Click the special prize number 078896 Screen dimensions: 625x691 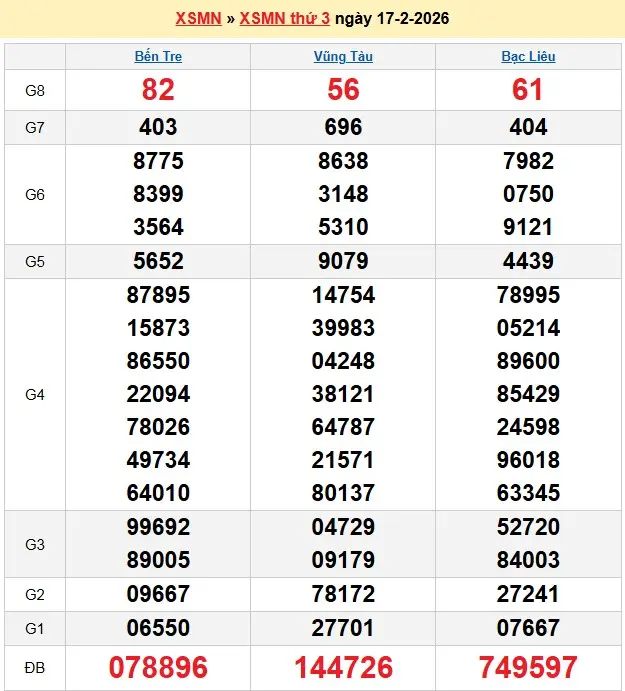pyautogui.click(x=158, y=667)
